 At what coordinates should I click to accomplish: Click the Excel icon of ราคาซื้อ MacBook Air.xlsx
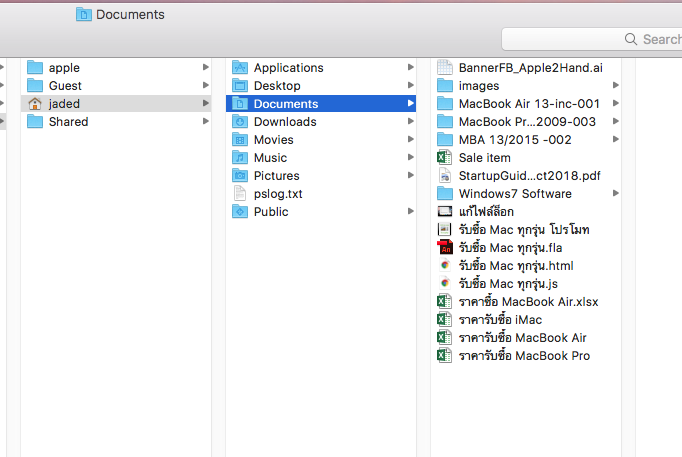[445, 302]
